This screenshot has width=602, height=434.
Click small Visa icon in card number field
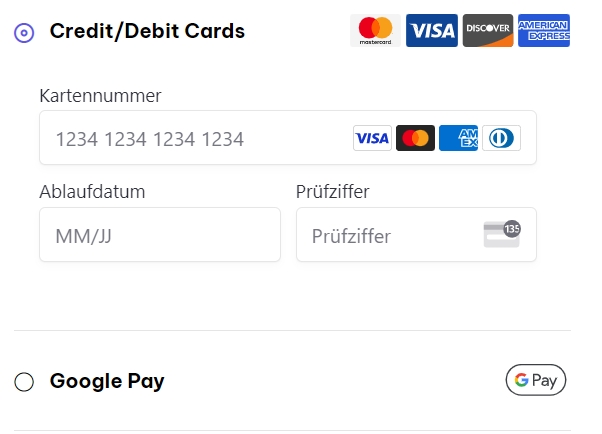372,138
